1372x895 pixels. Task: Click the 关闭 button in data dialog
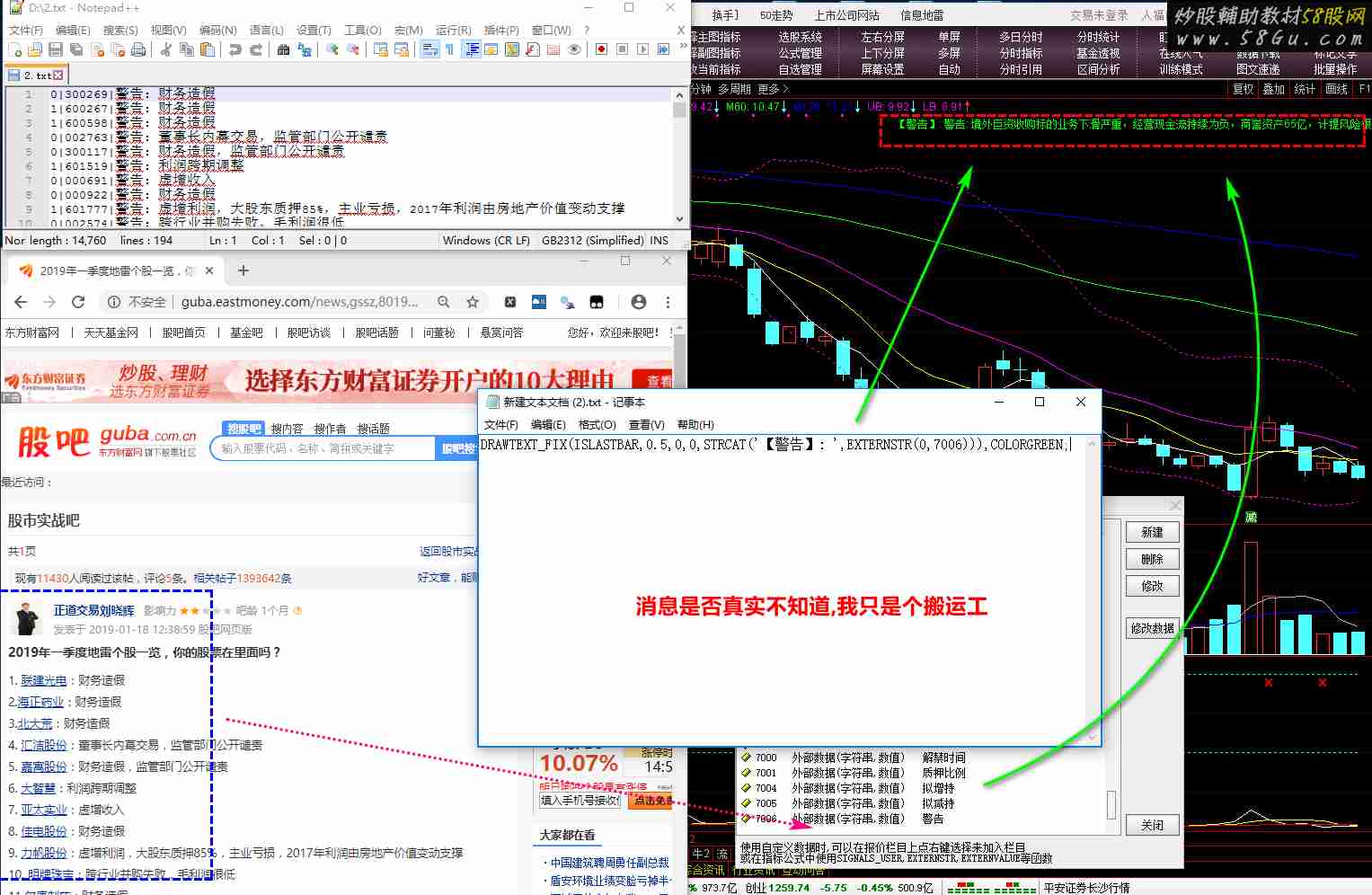1152,825
